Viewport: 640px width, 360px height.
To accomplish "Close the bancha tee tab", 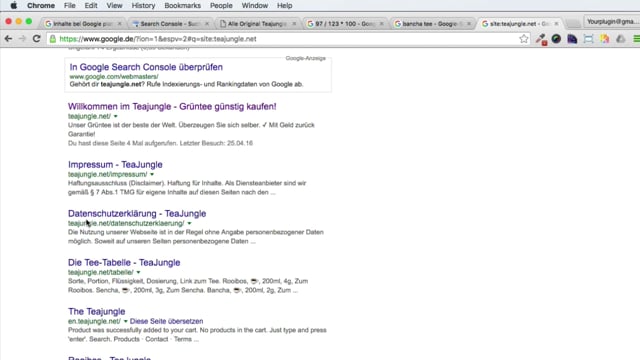I will [469, 24].
